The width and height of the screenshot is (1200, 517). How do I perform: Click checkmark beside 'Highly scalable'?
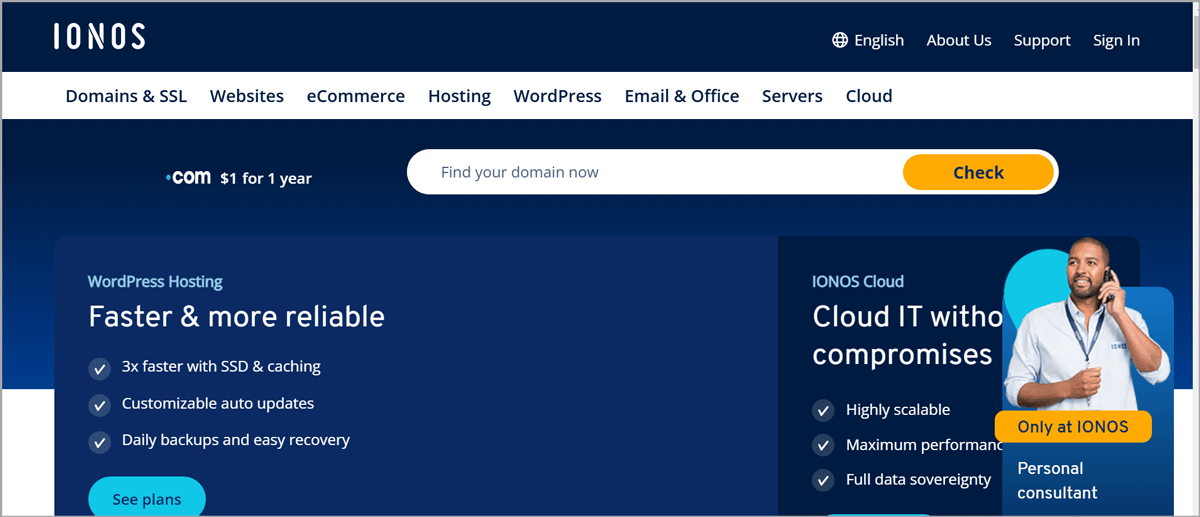[823, 410]
